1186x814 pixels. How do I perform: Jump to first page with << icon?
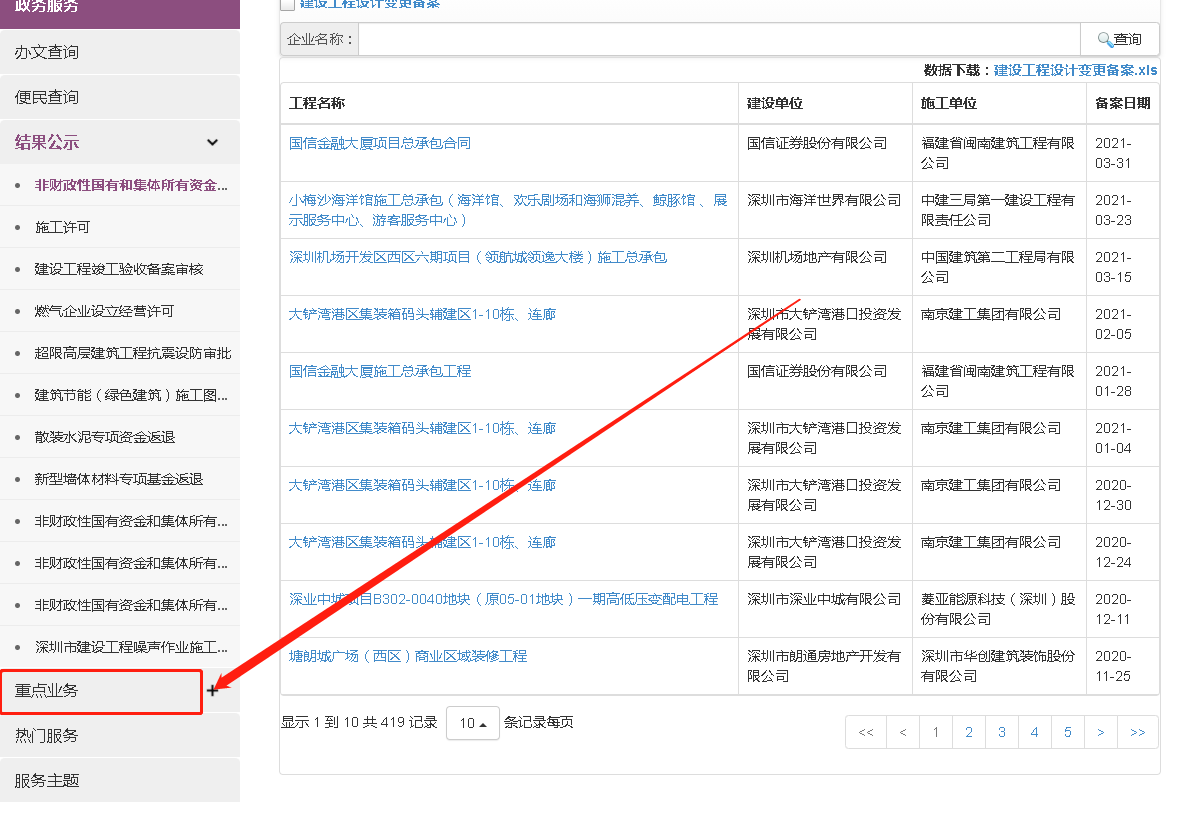[866, 731]
